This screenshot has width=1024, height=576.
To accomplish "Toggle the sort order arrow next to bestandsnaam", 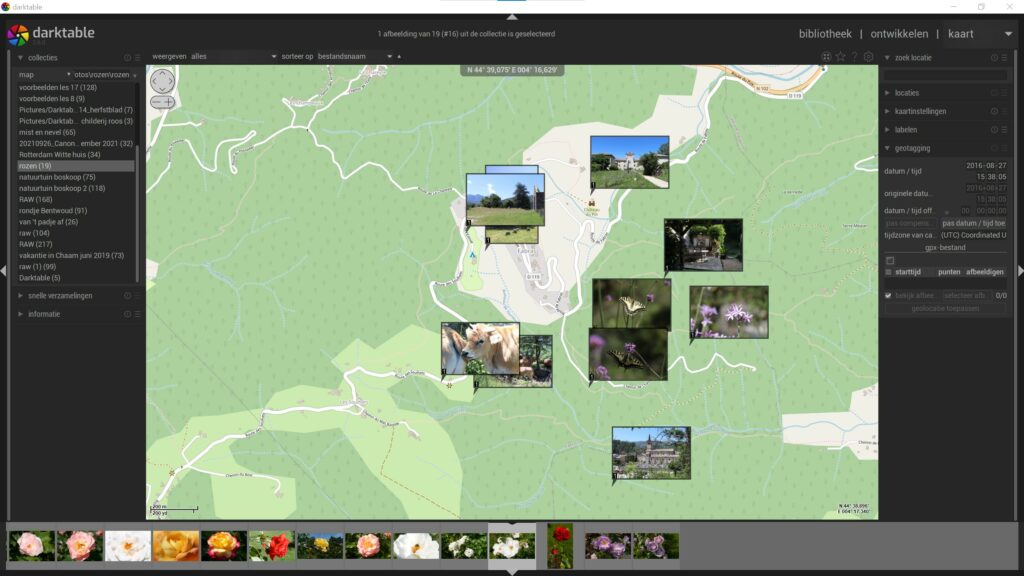I will tap(400, 57).
